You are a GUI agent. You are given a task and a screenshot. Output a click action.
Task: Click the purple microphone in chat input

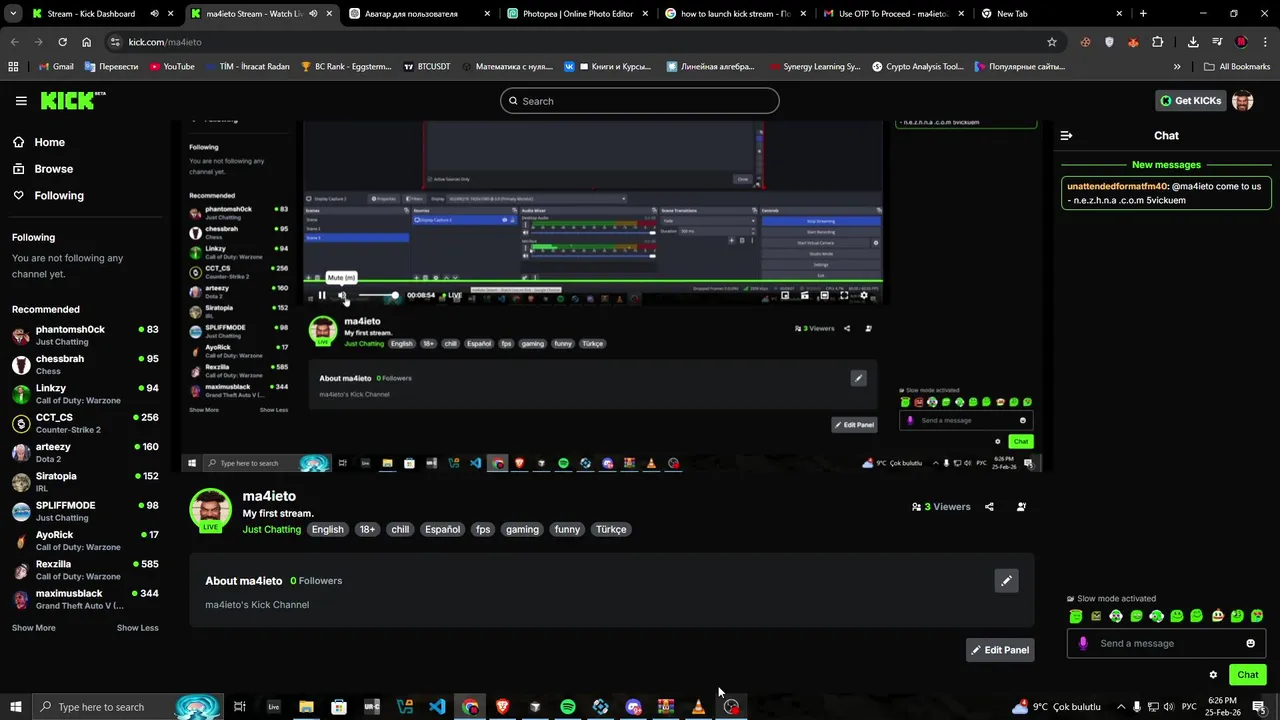[1082, 643]
